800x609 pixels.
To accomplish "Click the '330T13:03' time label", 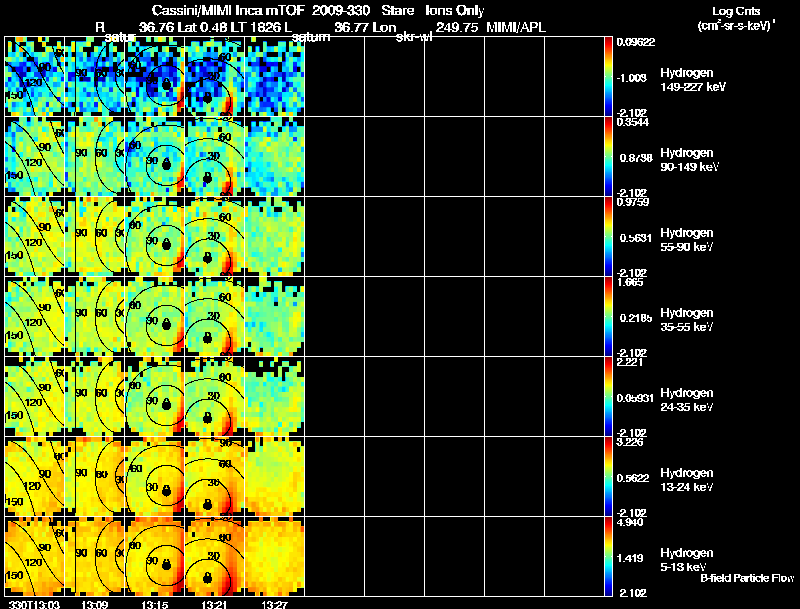I will 34,604.
